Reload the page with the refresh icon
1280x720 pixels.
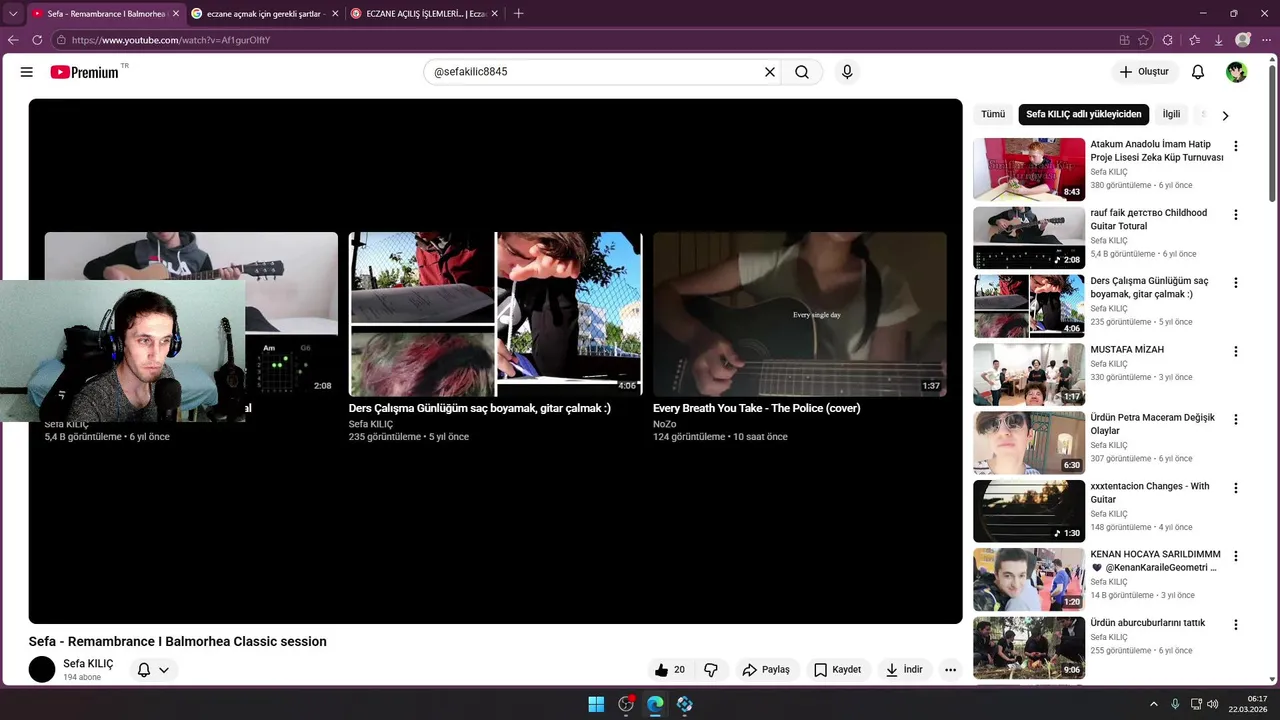[37, 40]
